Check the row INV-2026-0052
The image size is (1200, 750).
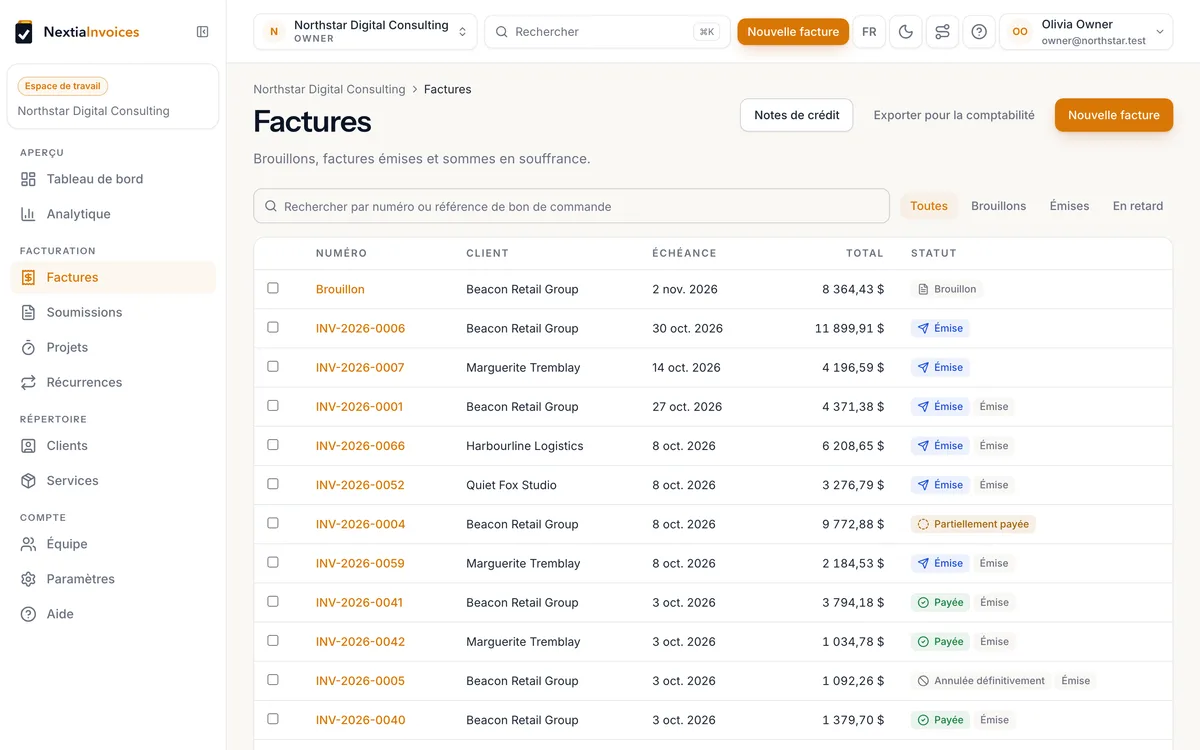pos(273,484)
